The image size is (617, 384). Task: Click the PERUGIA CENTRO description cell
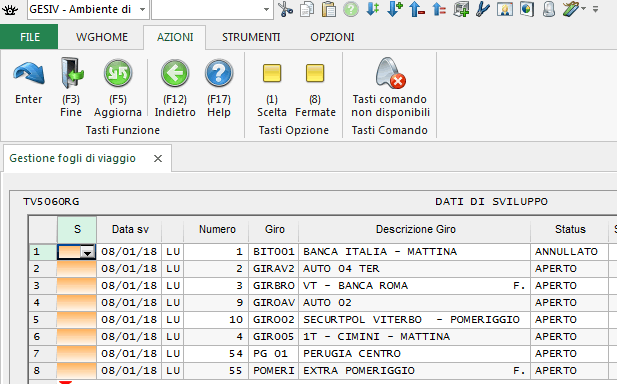tap(414, 354)
